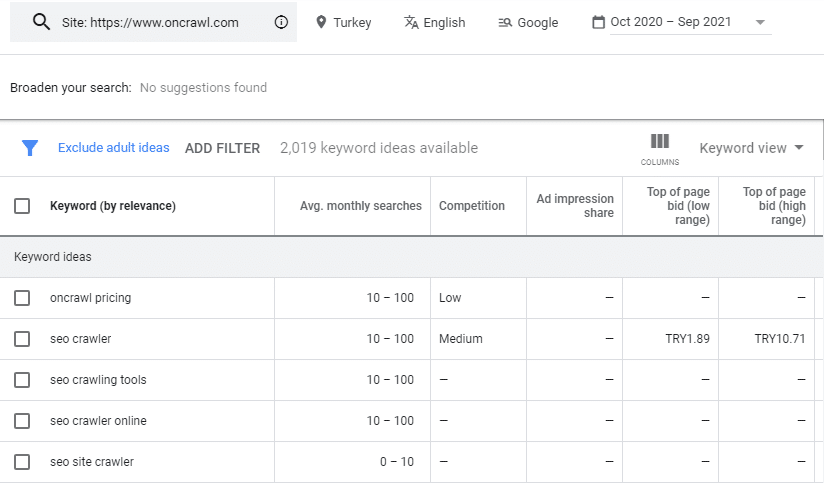Sort by Keyword (by relevance) header

point(112,205)
